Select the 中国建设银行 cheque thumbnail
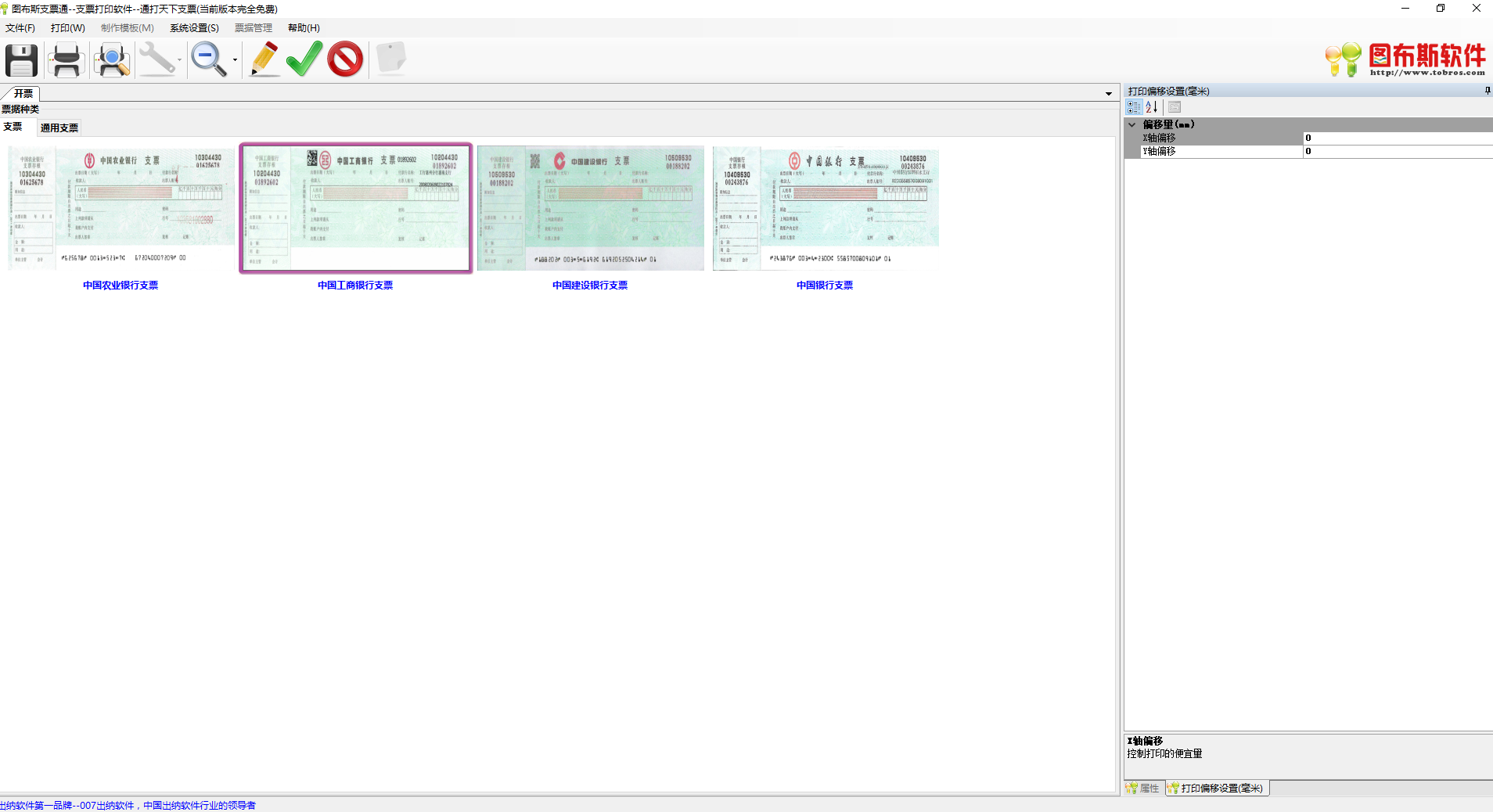The image size is (1493, 812). click(591, 208)
